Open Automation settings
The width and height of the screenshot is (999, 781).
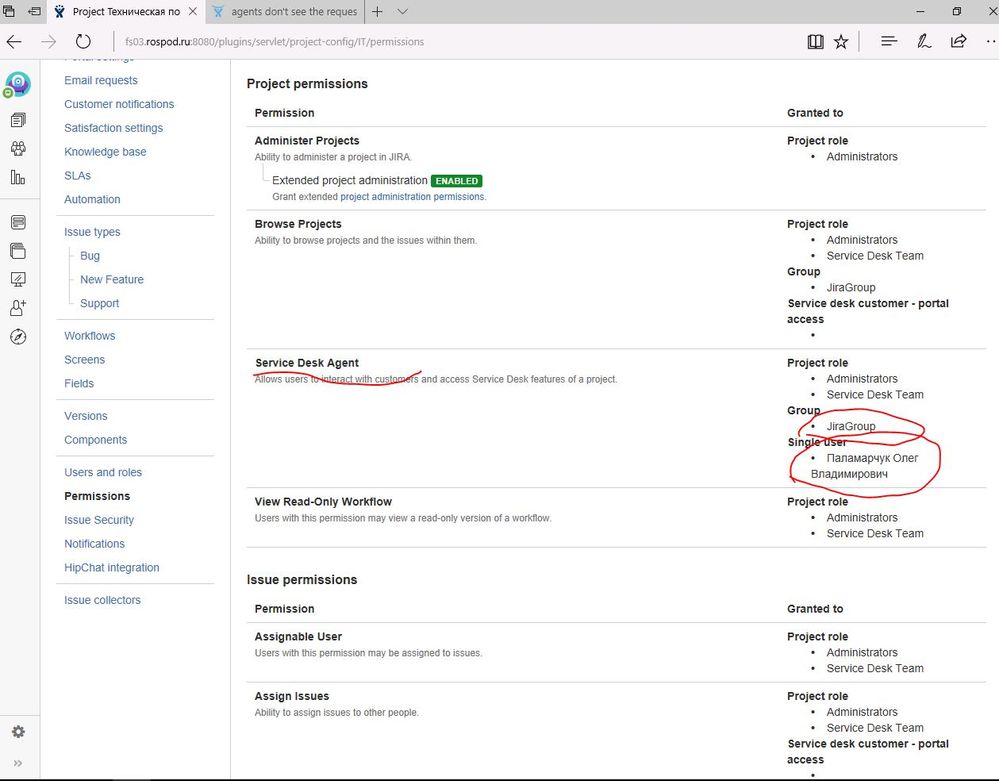[92, 199]
